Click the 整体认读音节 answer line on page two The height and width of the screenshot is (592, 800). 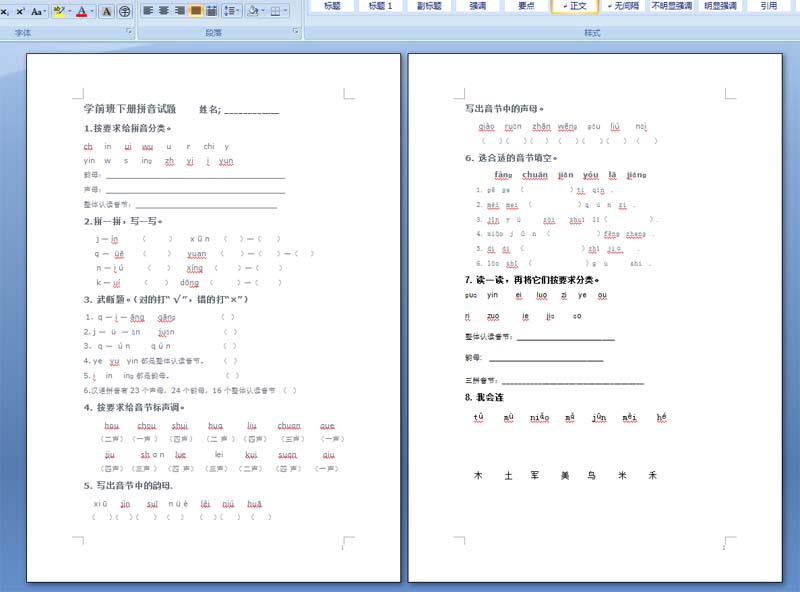pos(566,338)
